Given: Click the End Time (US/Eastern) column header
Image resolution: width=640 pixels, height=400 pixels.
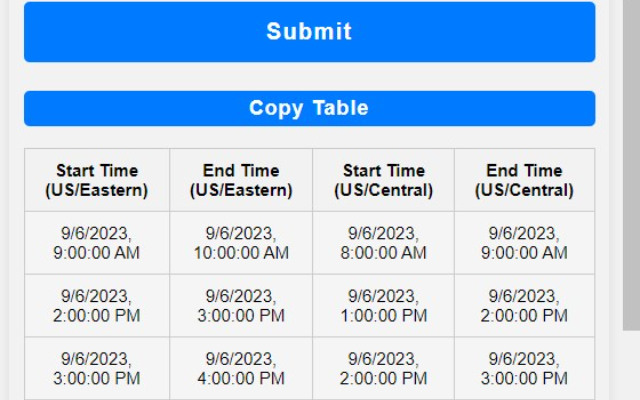Looking at the screenshot, I should point(241,180).
